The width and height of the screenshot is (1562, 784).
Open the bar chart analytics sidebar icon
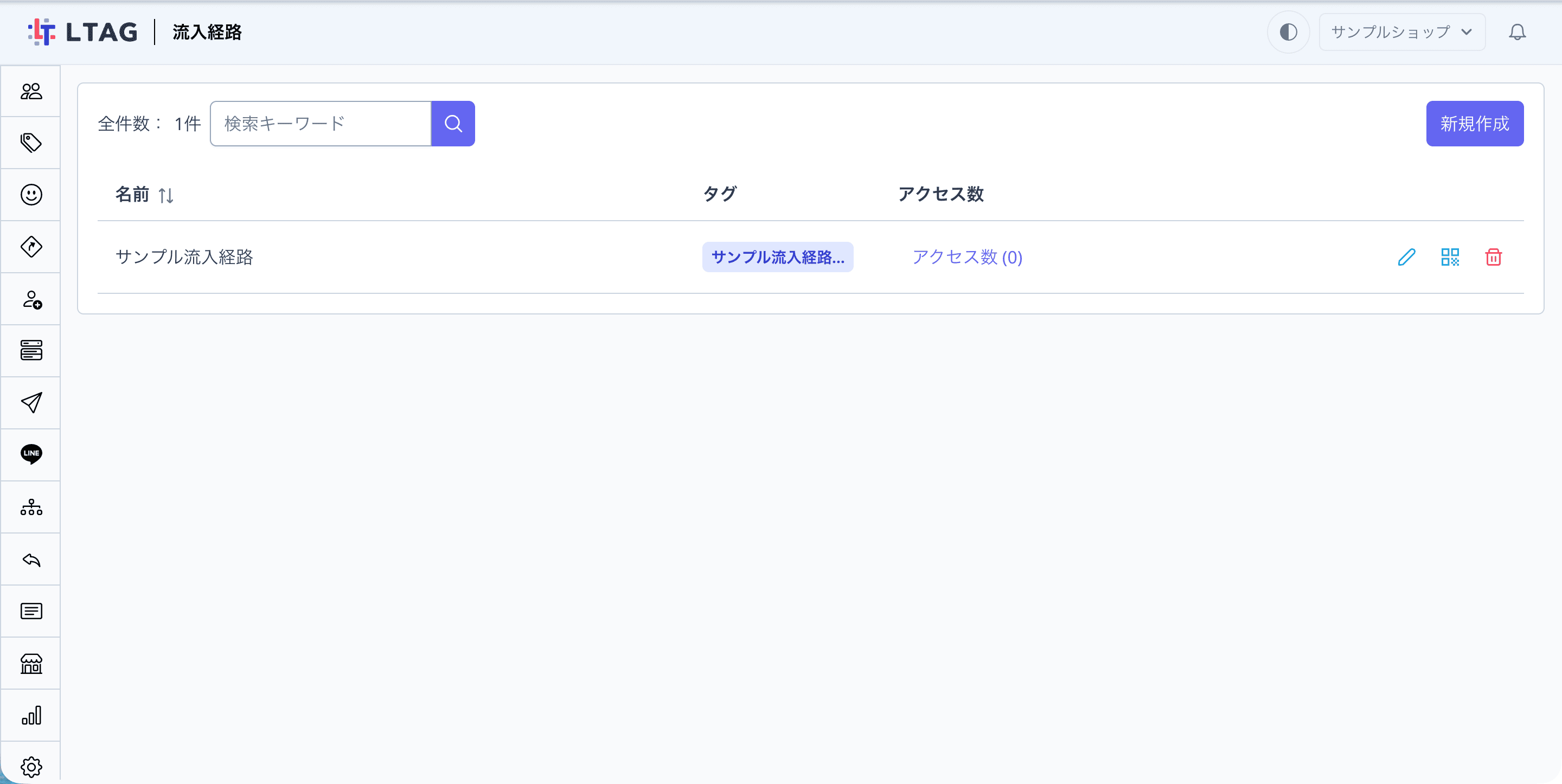(31, 715)
